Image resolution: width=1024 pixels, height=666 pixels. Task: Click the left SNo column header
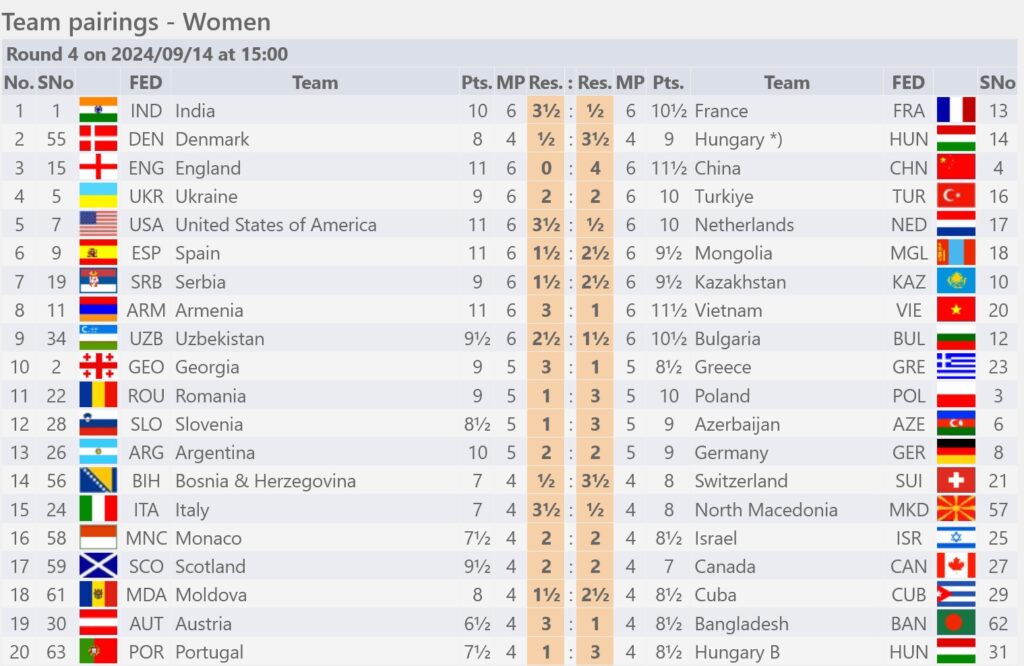tap(56, 82)
